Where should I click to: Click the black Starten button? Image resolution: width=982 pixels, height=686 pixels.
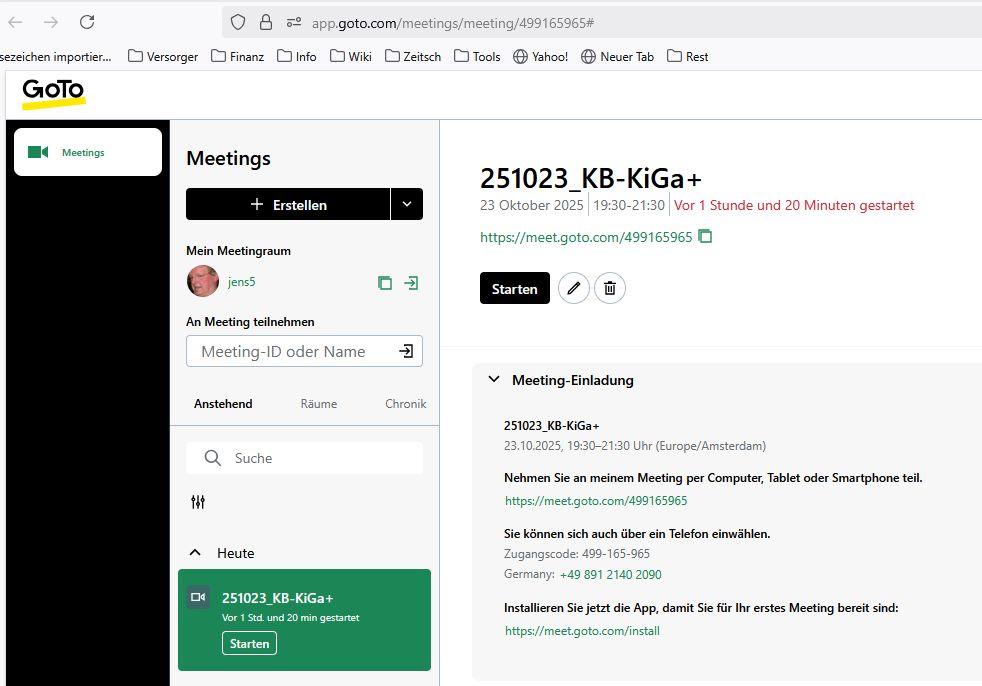pyautogui.click(x=514, y=288)
